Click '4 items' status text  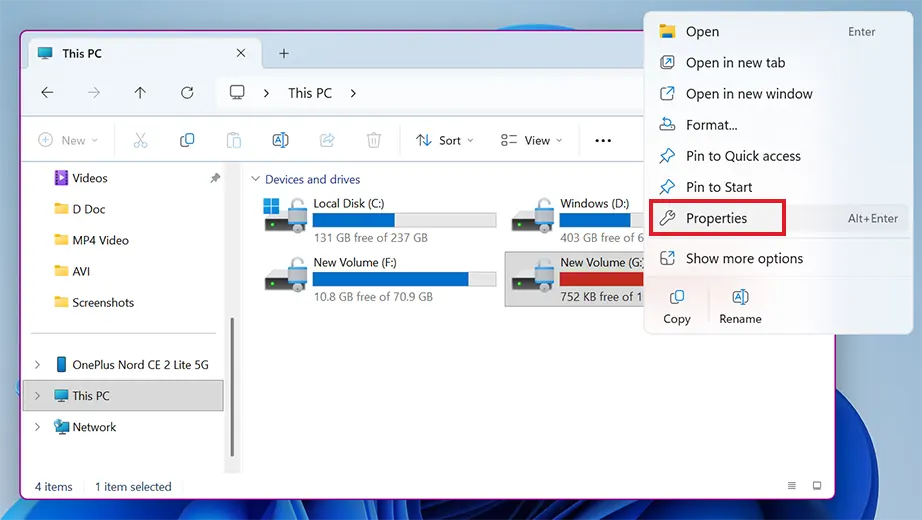(x=54, y=486)
